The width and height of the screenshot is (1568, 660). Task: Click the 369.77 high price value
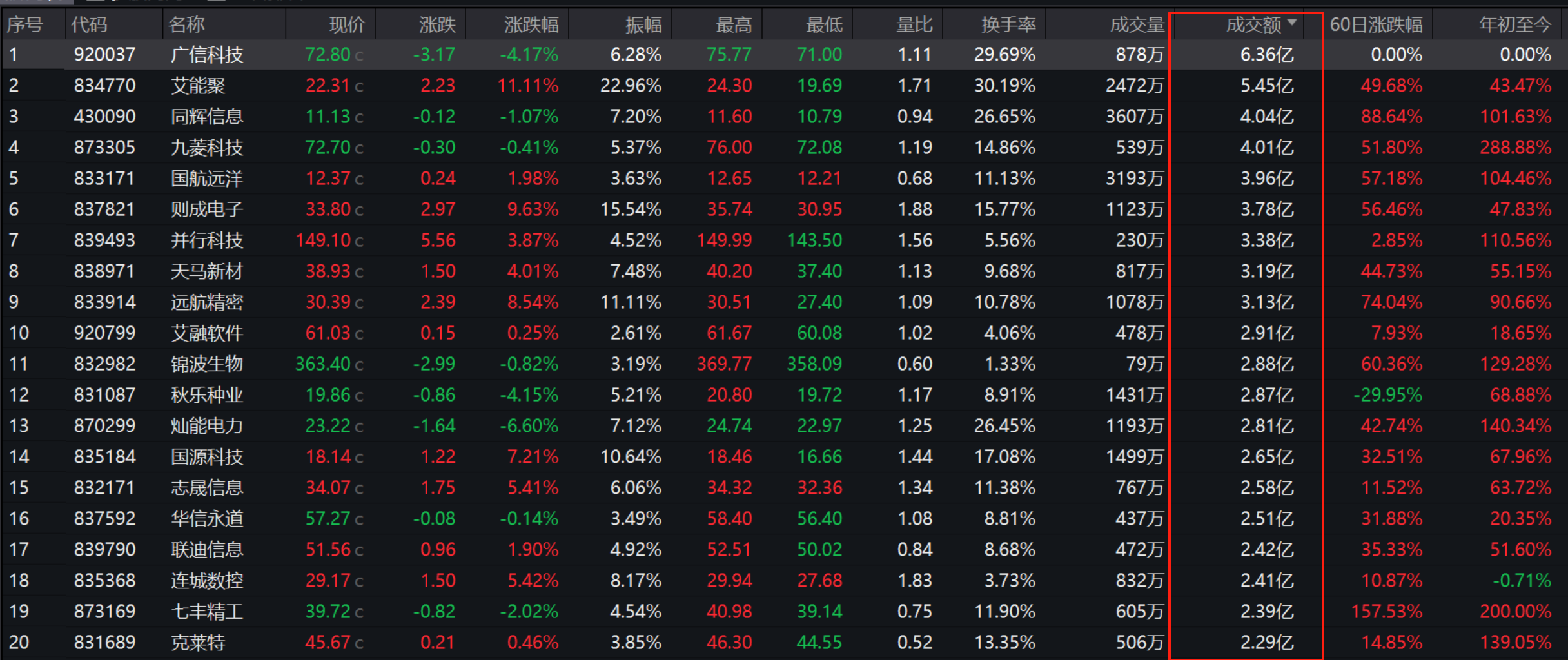(725, 364)
